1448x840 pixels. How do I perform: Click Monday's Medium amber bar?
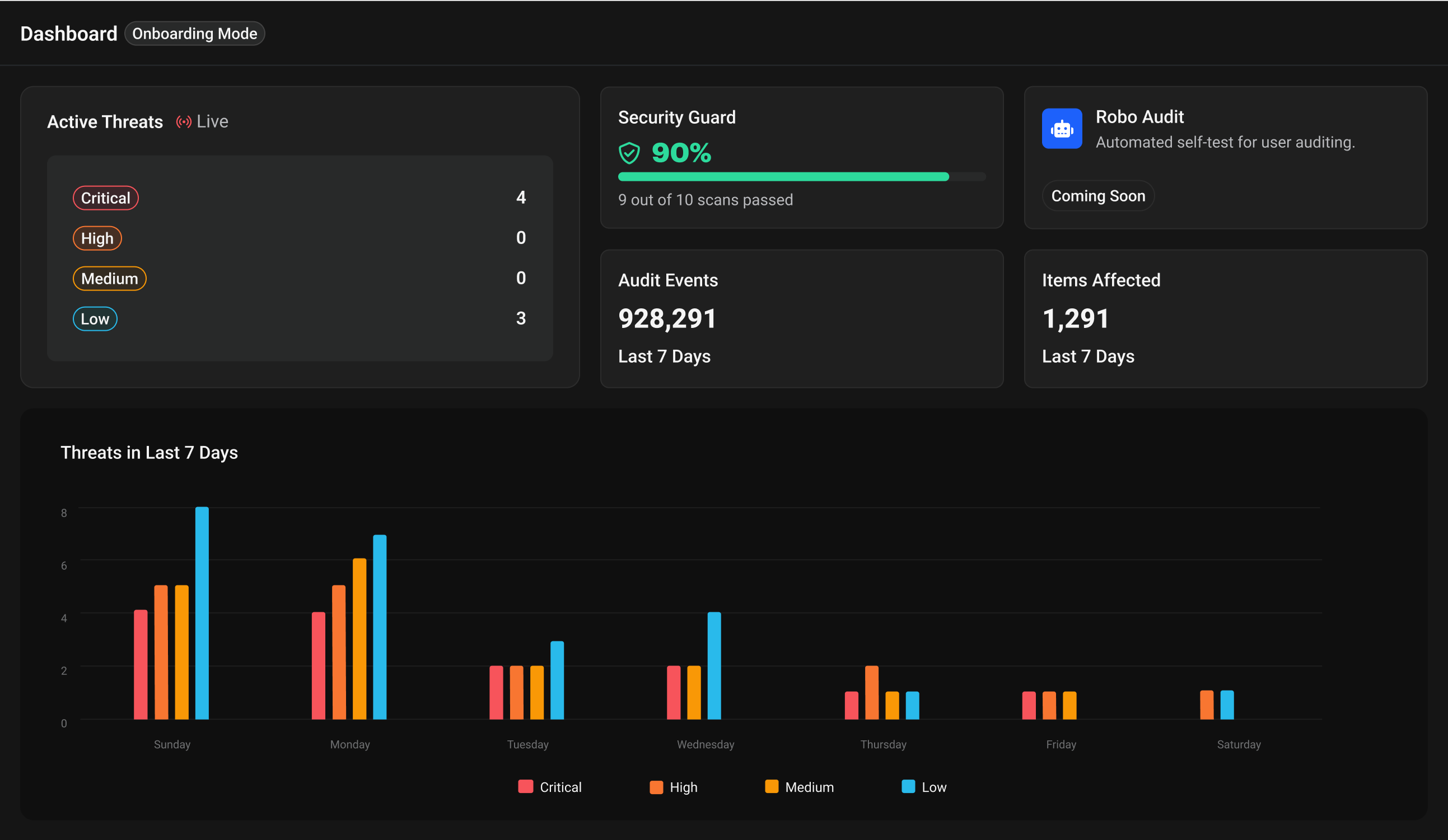(x=359, y=638)
